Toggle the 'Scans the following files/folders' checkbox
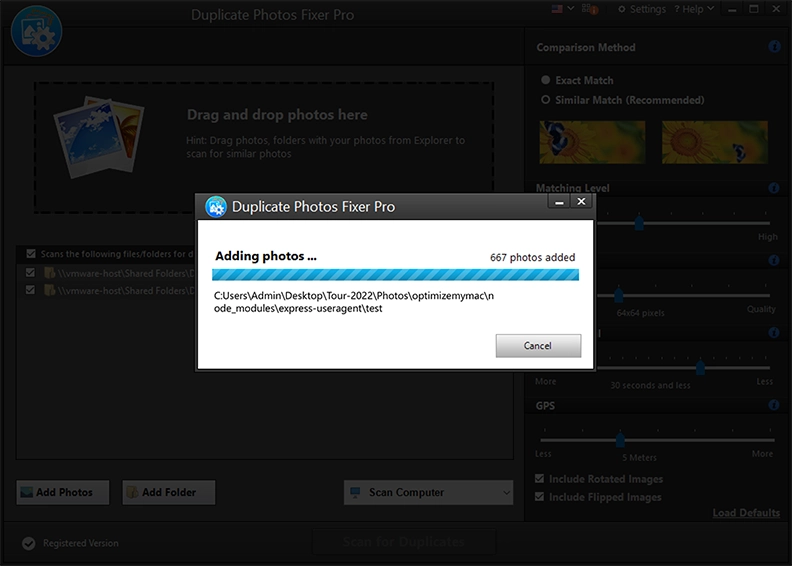Image resolution: width=792 pixels, height=566 pixels. click(31, 253)
